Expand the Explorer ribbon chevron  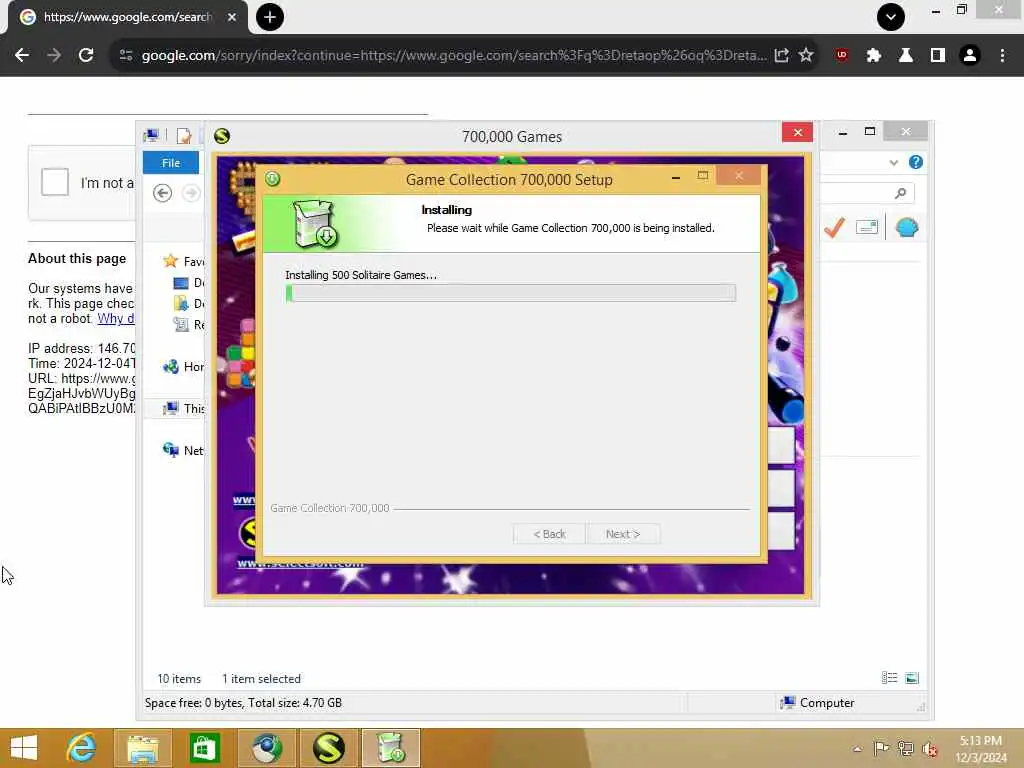pos(893,163)
